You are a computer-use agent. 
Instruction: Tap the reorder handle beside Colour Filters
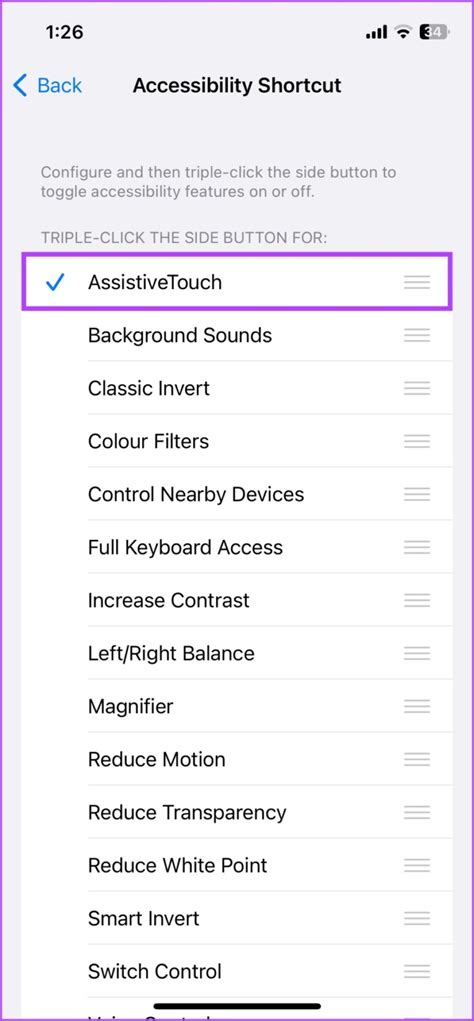(x=417, y=441)
